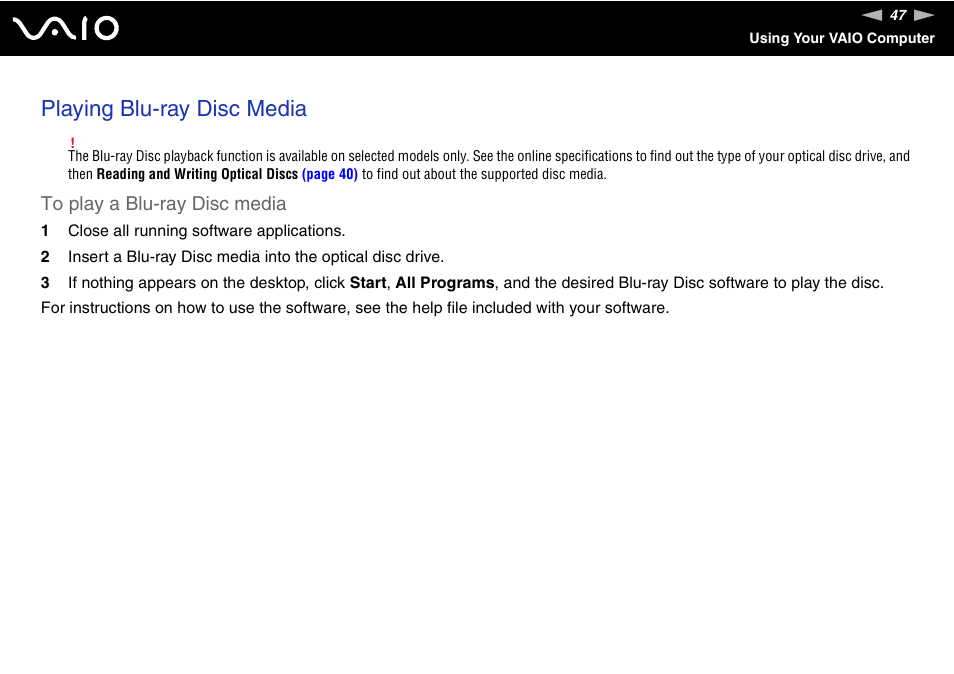Click step 2 'Insert a Blu-ray Disc media'
The height and width of the screenshot is (674, 954).
(x=256, y=257)
